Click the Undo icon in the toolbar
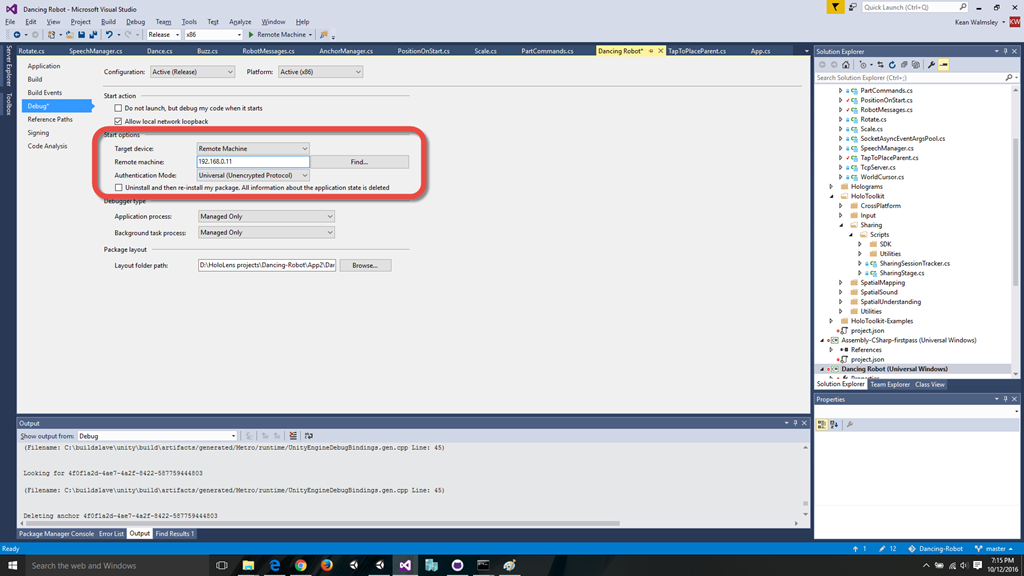 [109, 35]
